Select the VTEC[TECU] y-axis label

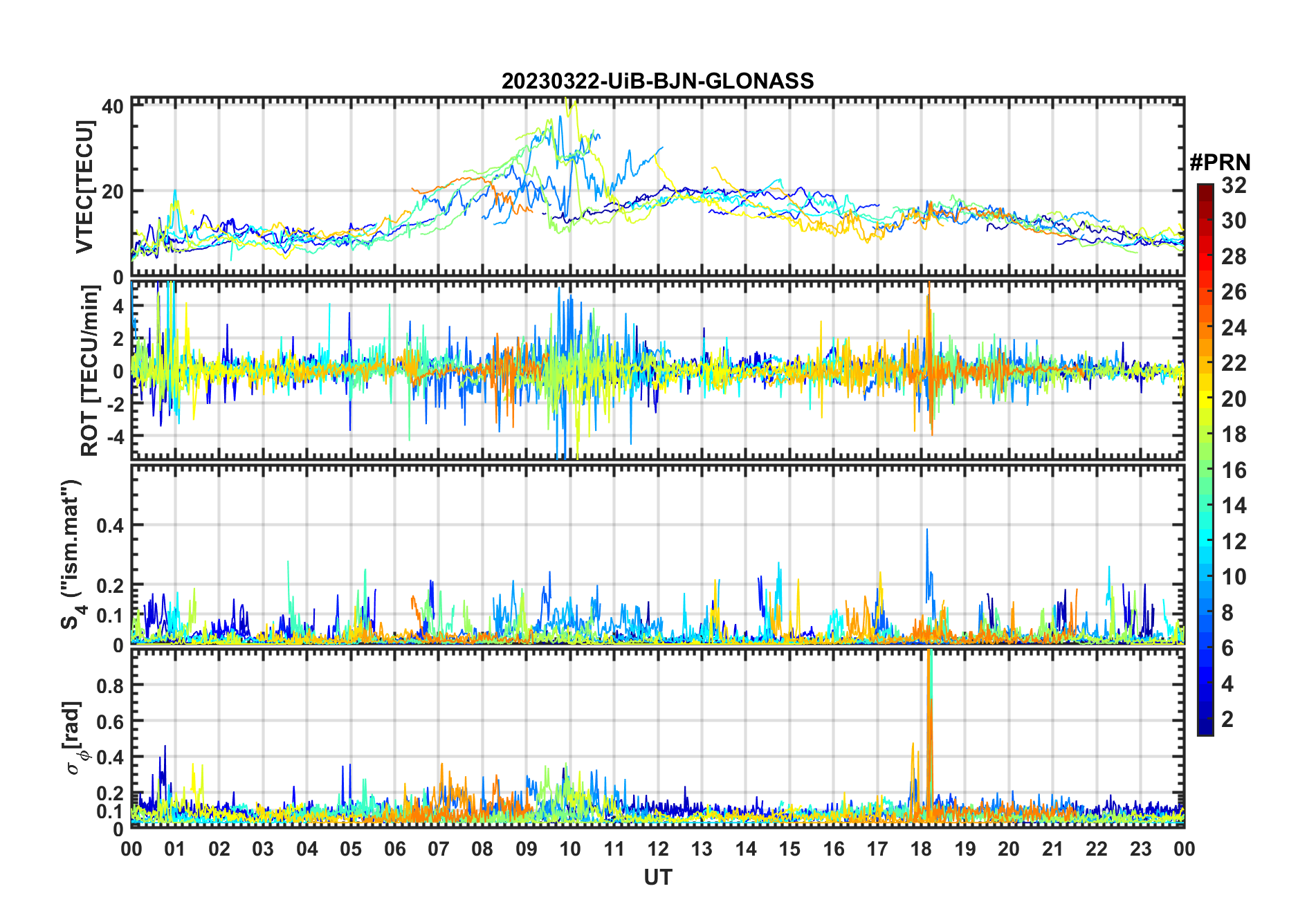(84, 187)
